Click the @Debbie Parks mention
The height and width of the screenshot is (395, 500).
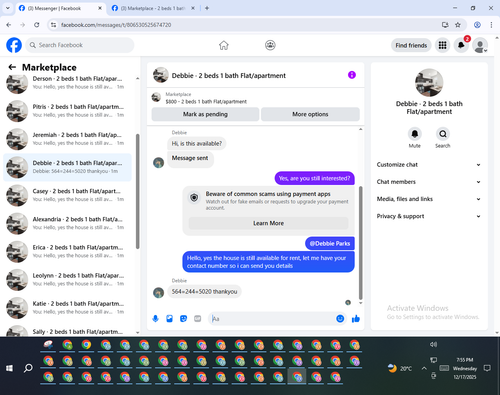tap(330, 244)
